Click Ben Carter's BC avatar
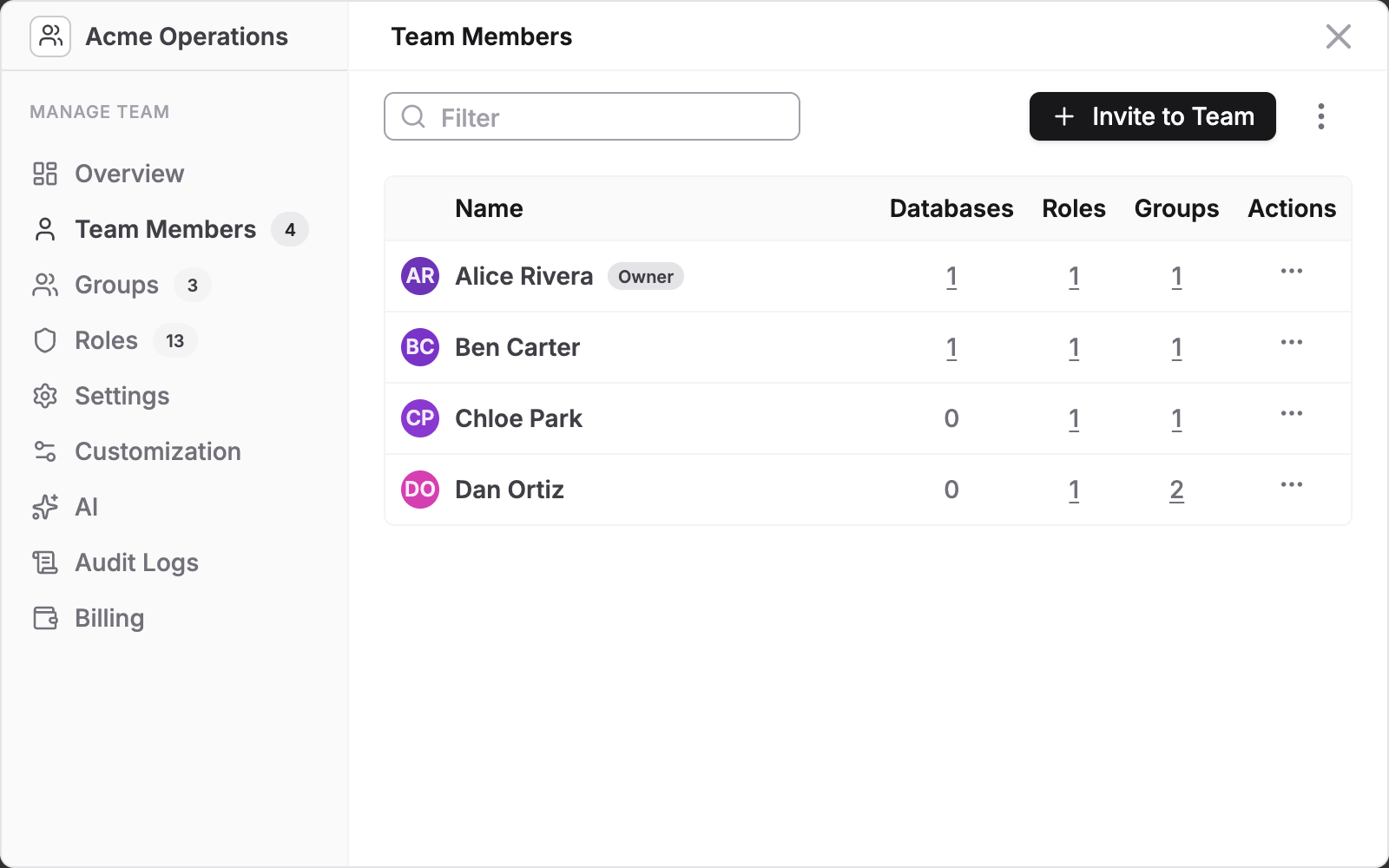The height and width of the screenshot is (868, 1389). 420,347
